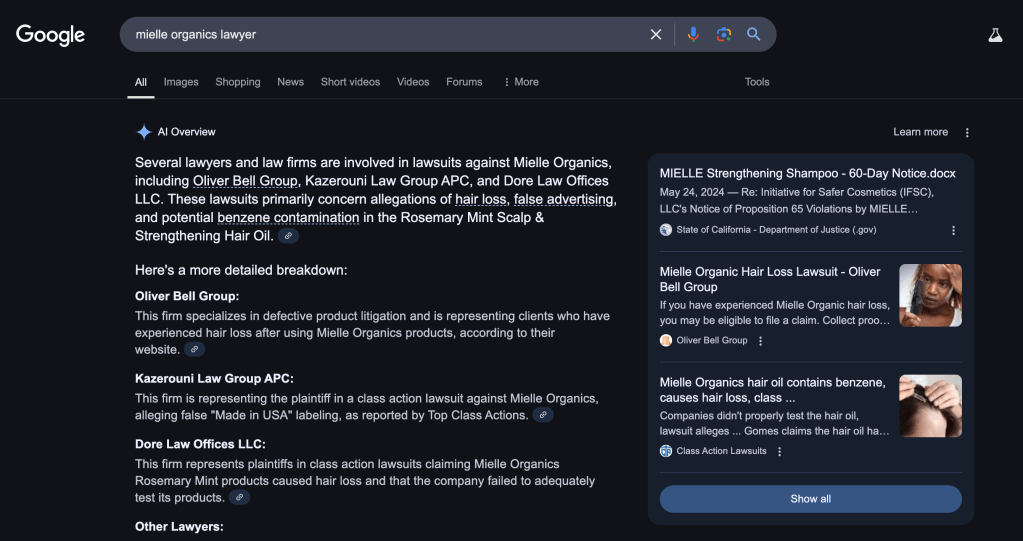The width and height of the screenshot is (1023, 541).
Task: Open three-dot menu for Class Action Lawsuits source
Action: click(x=780, y=451)
